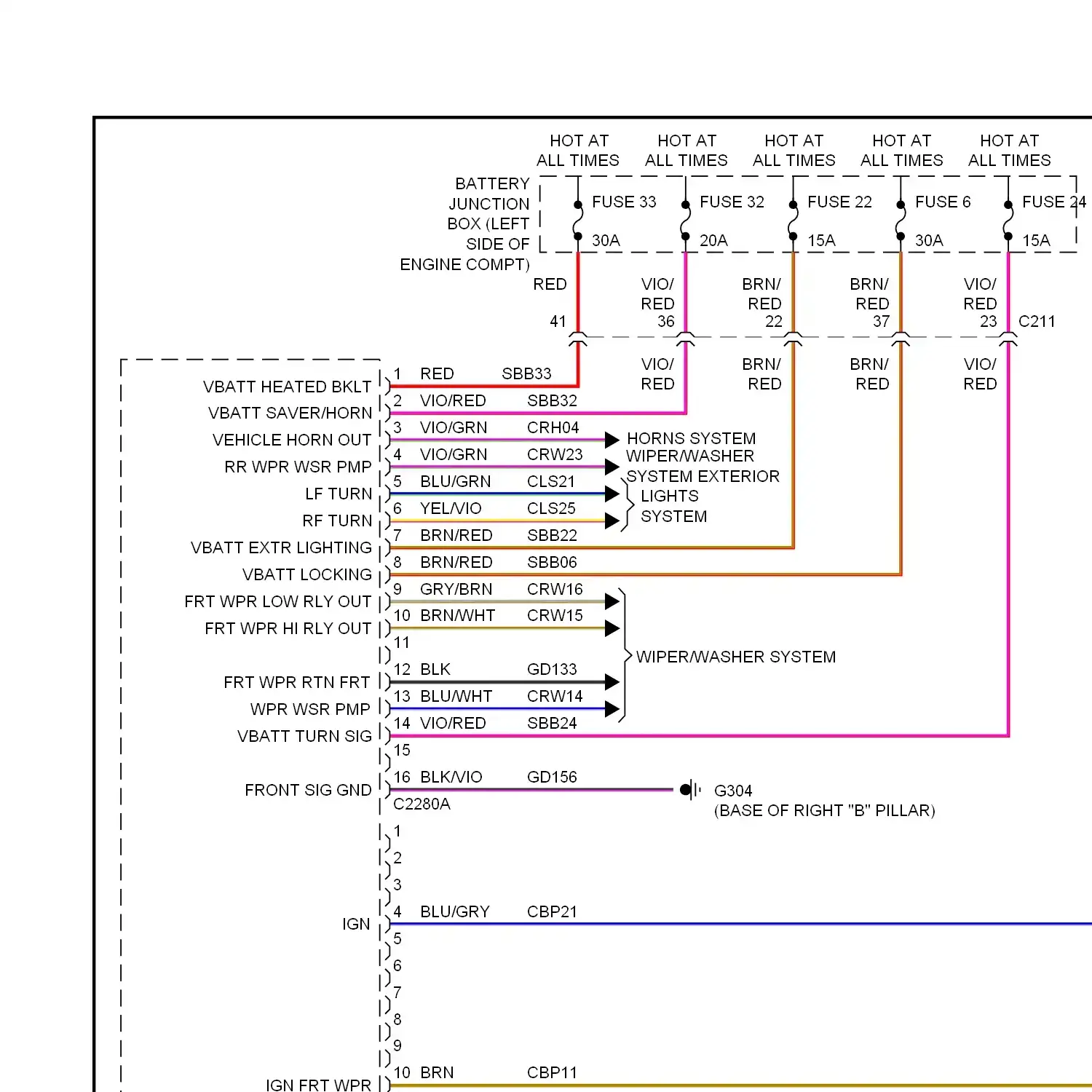Click the FUSE 6 label
Image resolution: width=1092 pixels, height=1092 pixels.
coord(943,202)
